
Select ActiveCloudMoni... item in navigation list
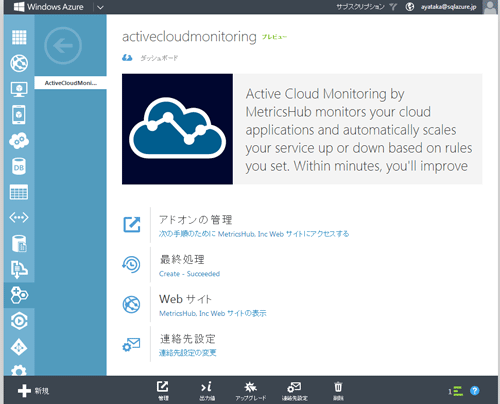(70, 83)
